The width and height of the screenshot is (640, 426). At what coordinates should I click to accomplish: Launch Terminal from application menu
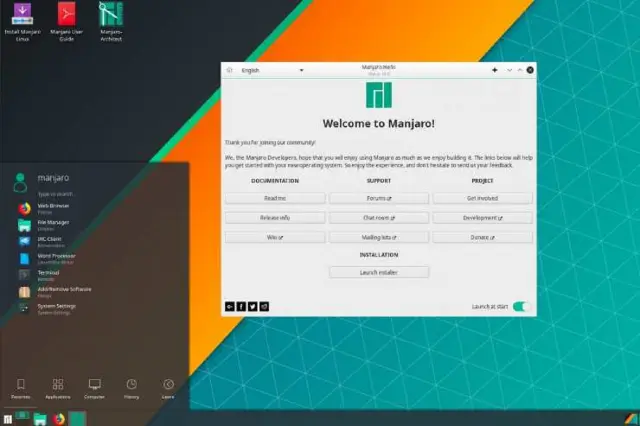[x=48, y=274]
